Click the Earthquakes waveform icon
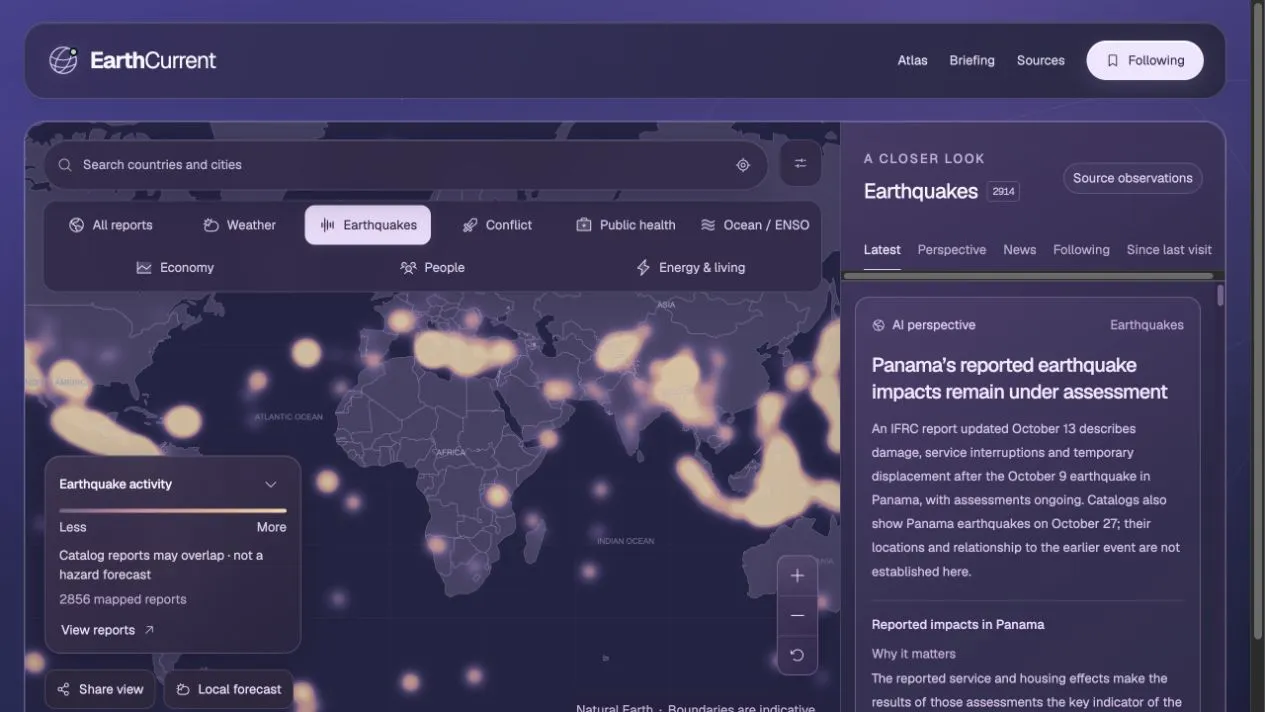Viewport: 1265px width, 712px height. pos(327,225)
